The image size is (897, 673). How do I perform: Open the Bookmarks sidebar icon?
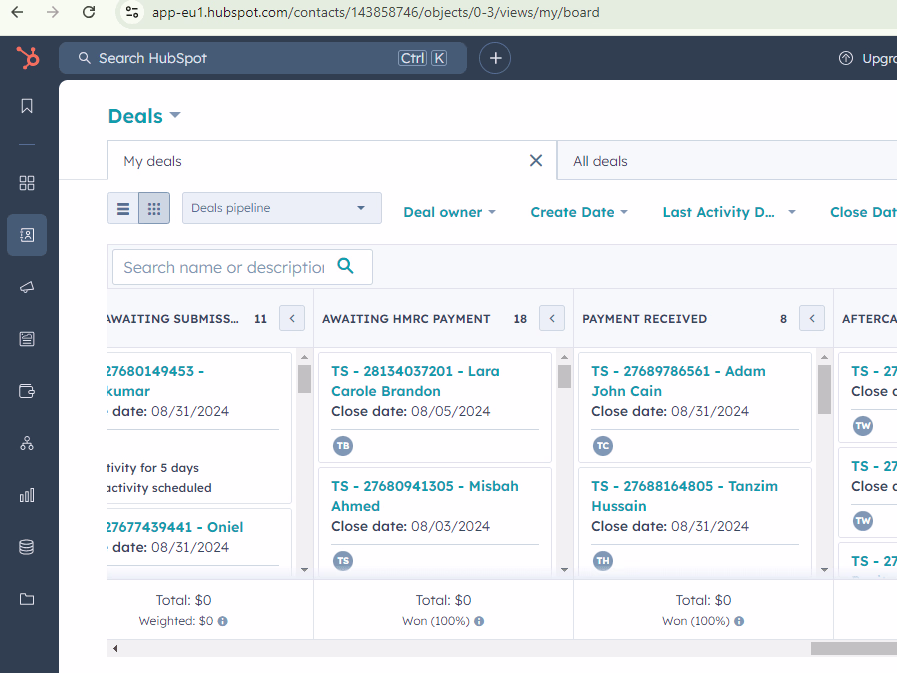point(27,106)
